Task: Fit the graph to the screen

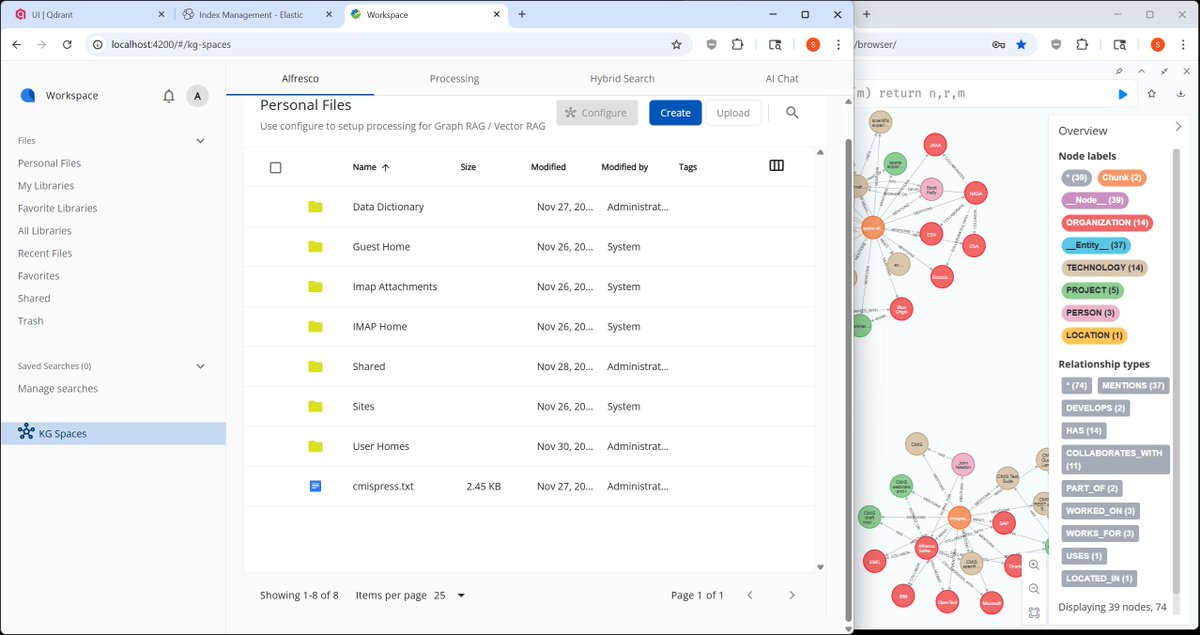Action: click(x=1033, y=612)
